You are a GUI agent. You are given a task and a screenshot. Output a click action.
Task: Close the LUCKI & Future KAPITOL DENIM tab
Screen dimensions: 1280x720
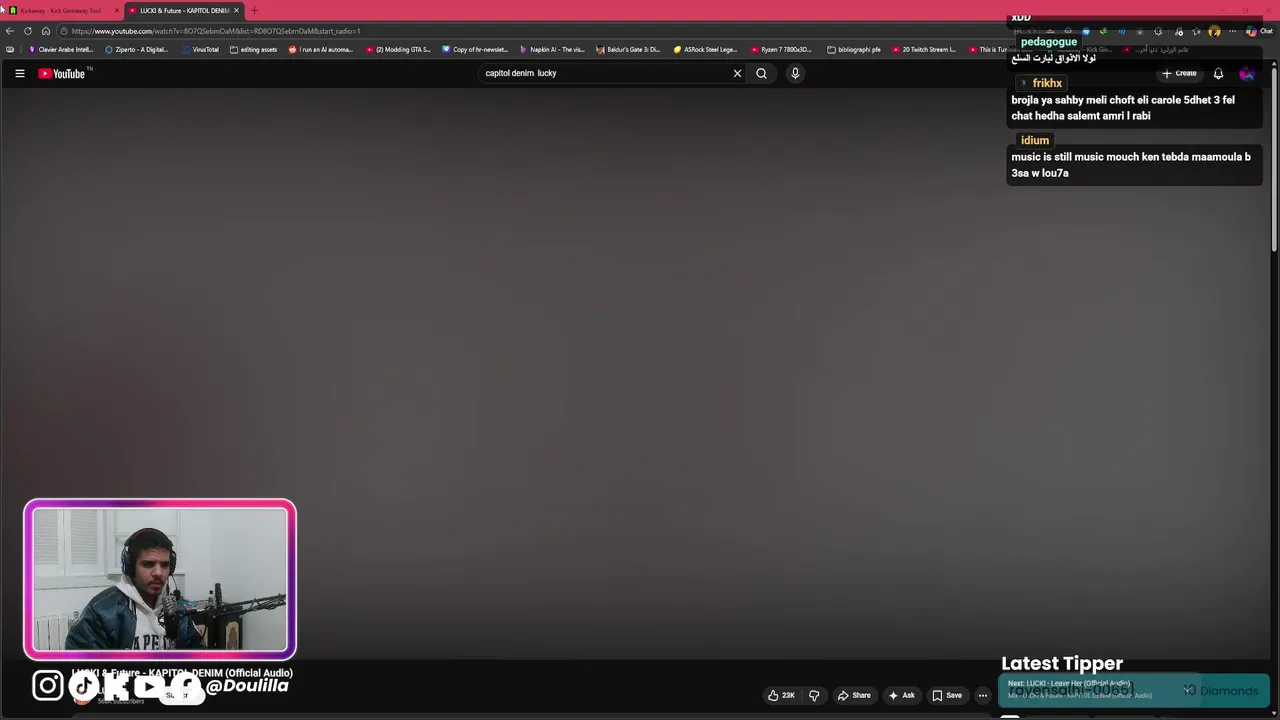click(236, 10)
